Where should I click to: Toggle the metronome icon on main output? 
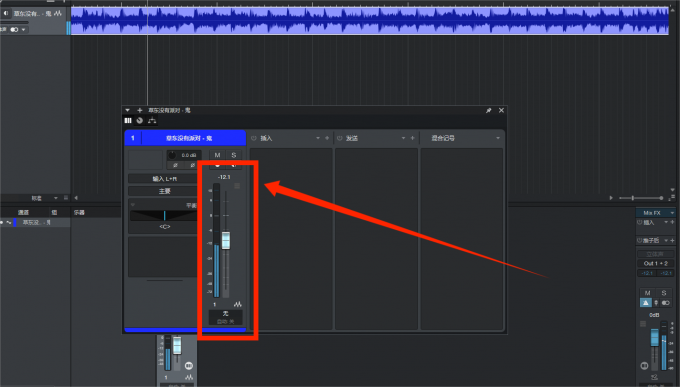(646, 303)
